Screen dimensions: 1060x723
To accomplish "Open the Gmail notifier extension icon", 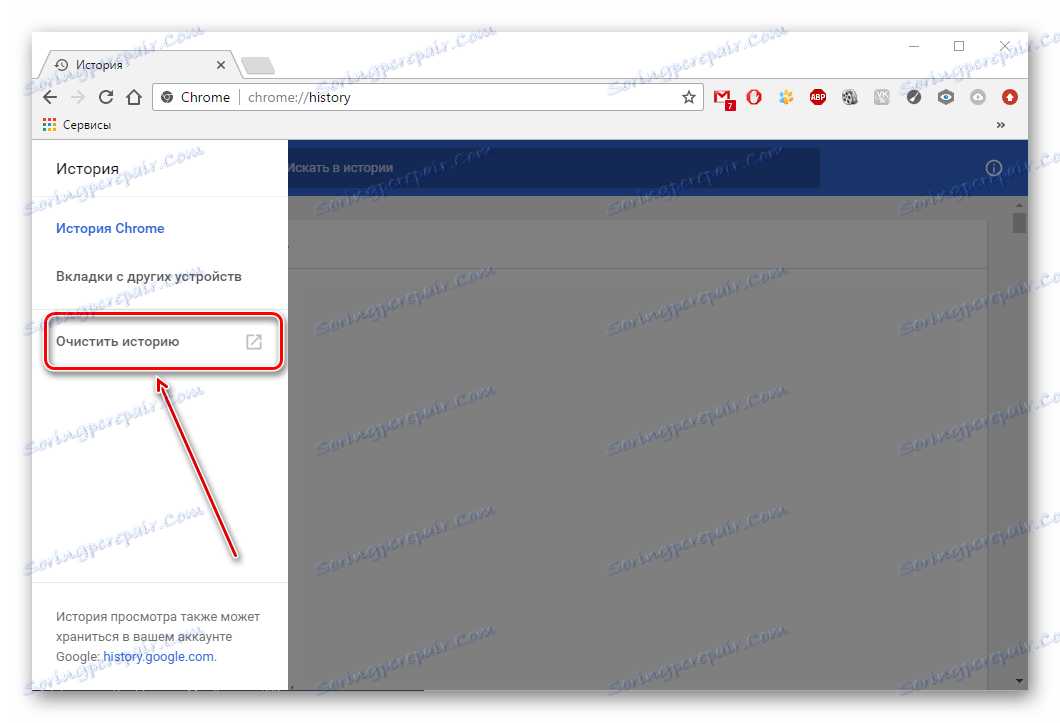I will 723,97.
